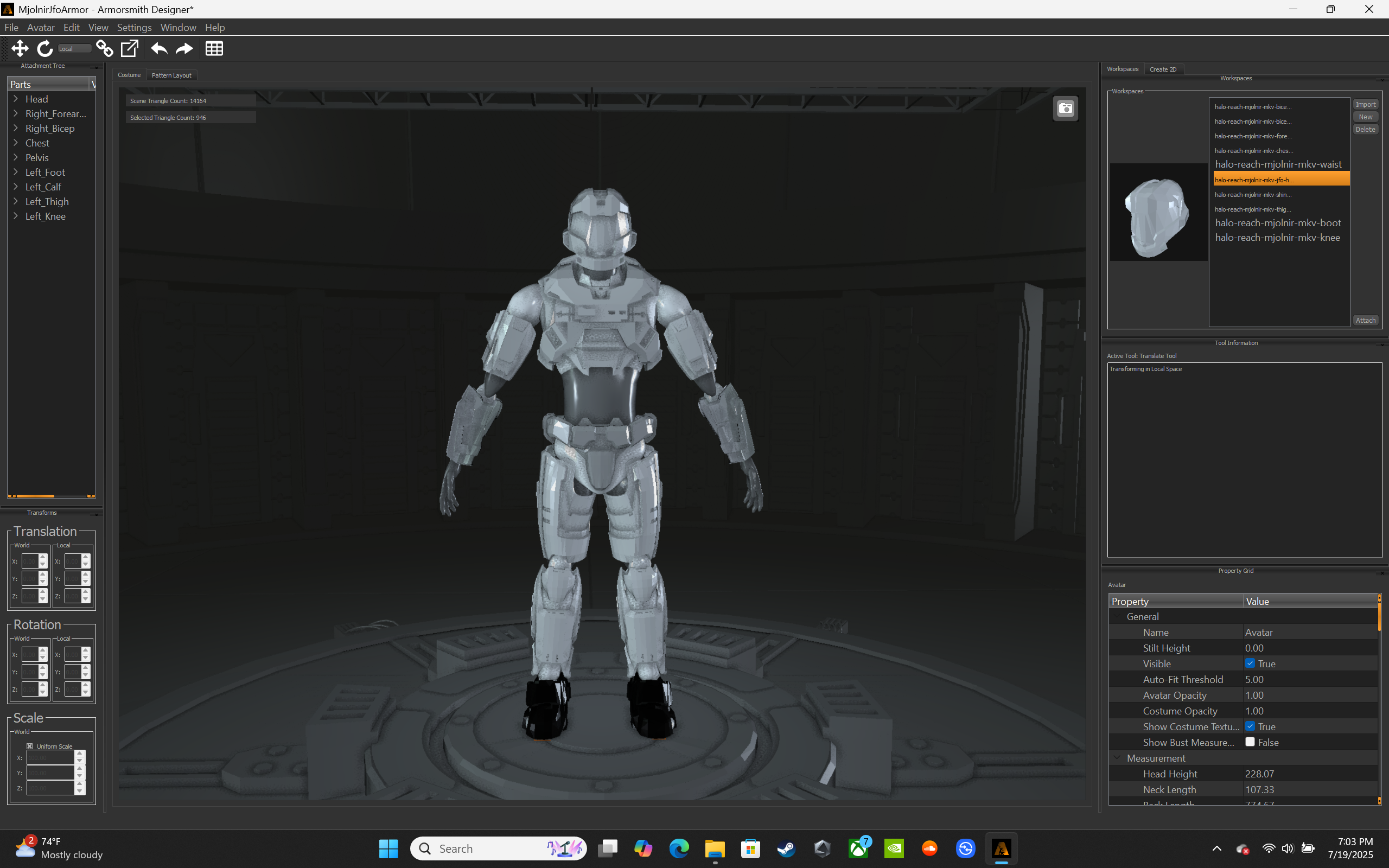Click the taskbar Search box
Viewport: 1389px width, 868px height.
click(498, 848)
